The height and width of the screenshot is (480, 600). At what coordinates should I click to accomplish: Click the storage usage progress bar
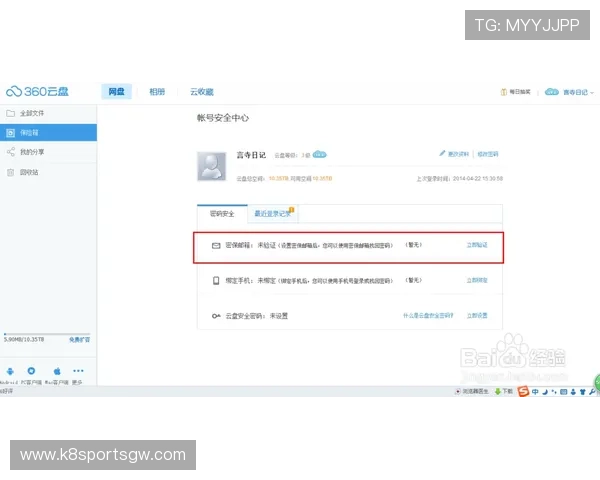point(47,334)
